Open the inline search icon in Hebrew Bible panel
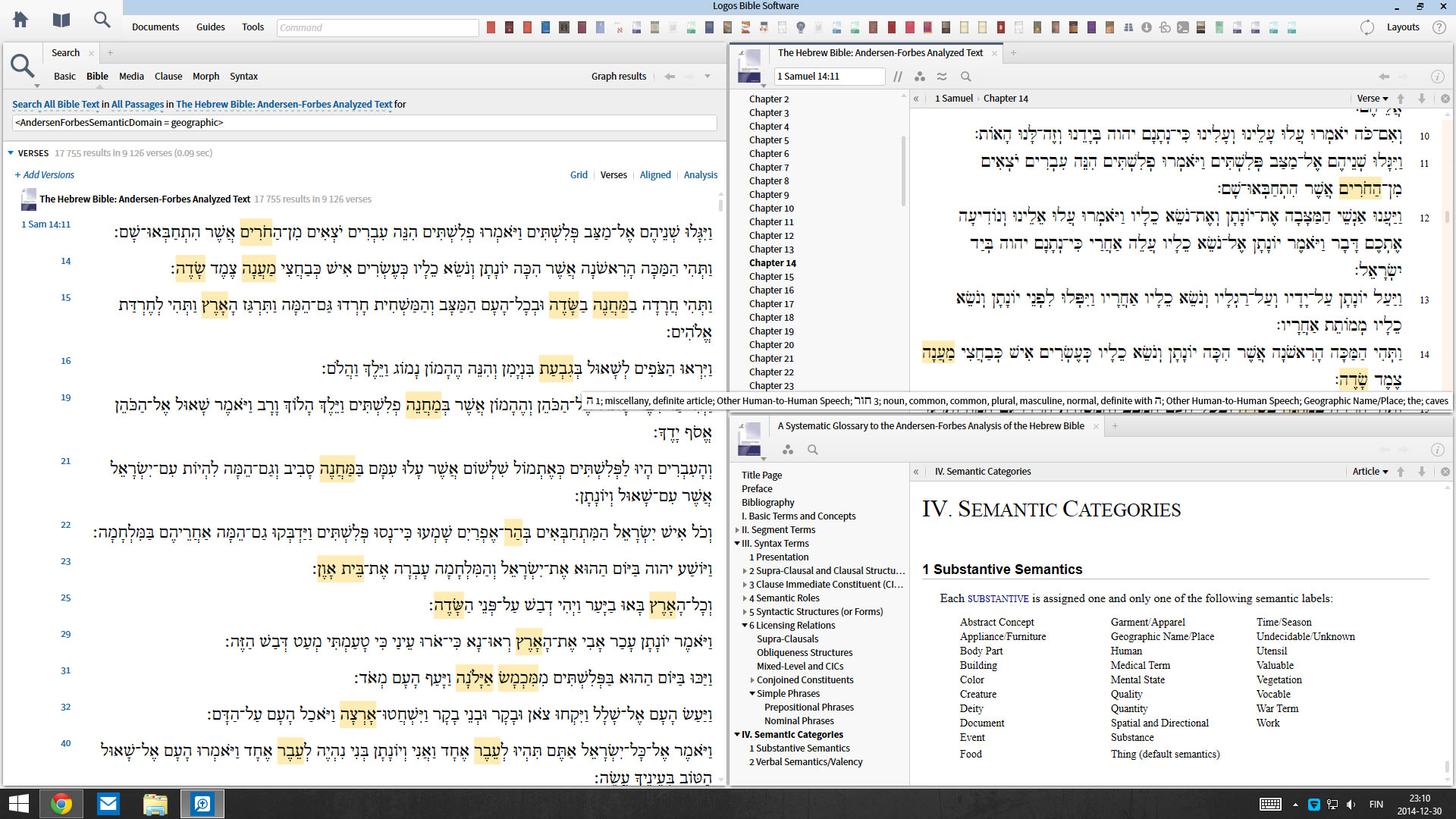Viewport: 1456px width, 819px height. 965,77
